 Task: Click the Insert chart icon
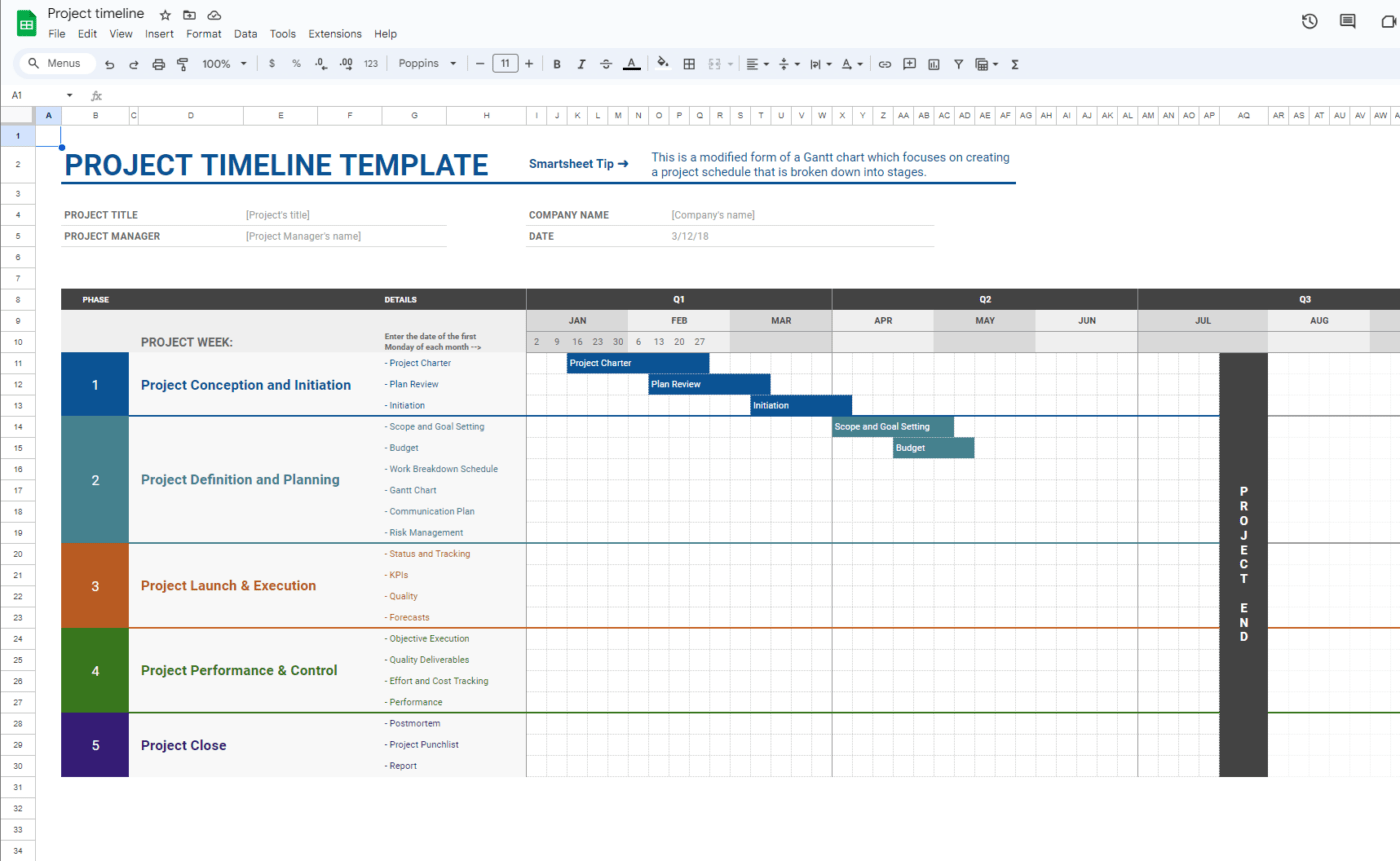pos(934,64)
